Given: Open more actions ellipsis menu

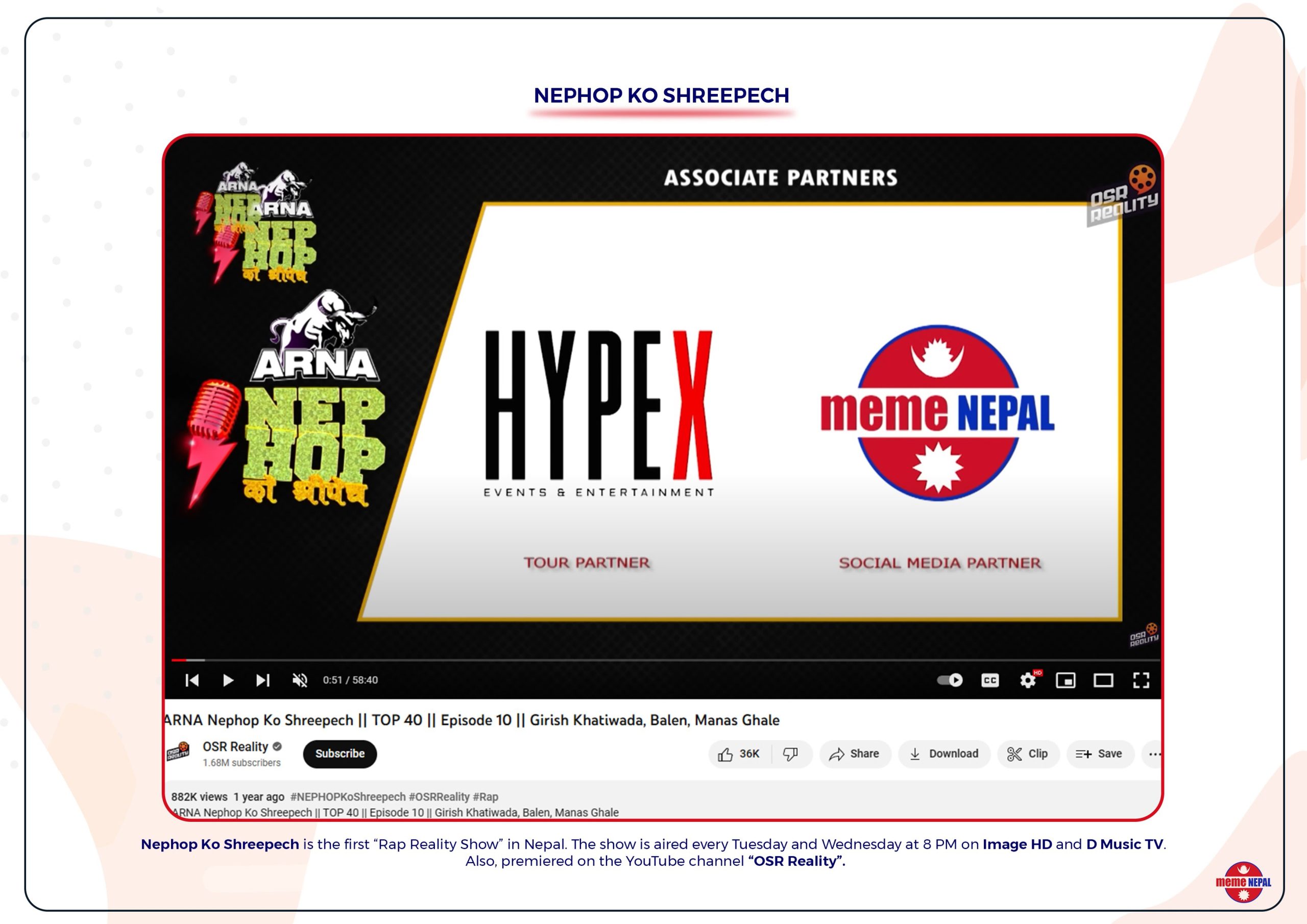Looking at the screenshot, I should coord(1154,754).
